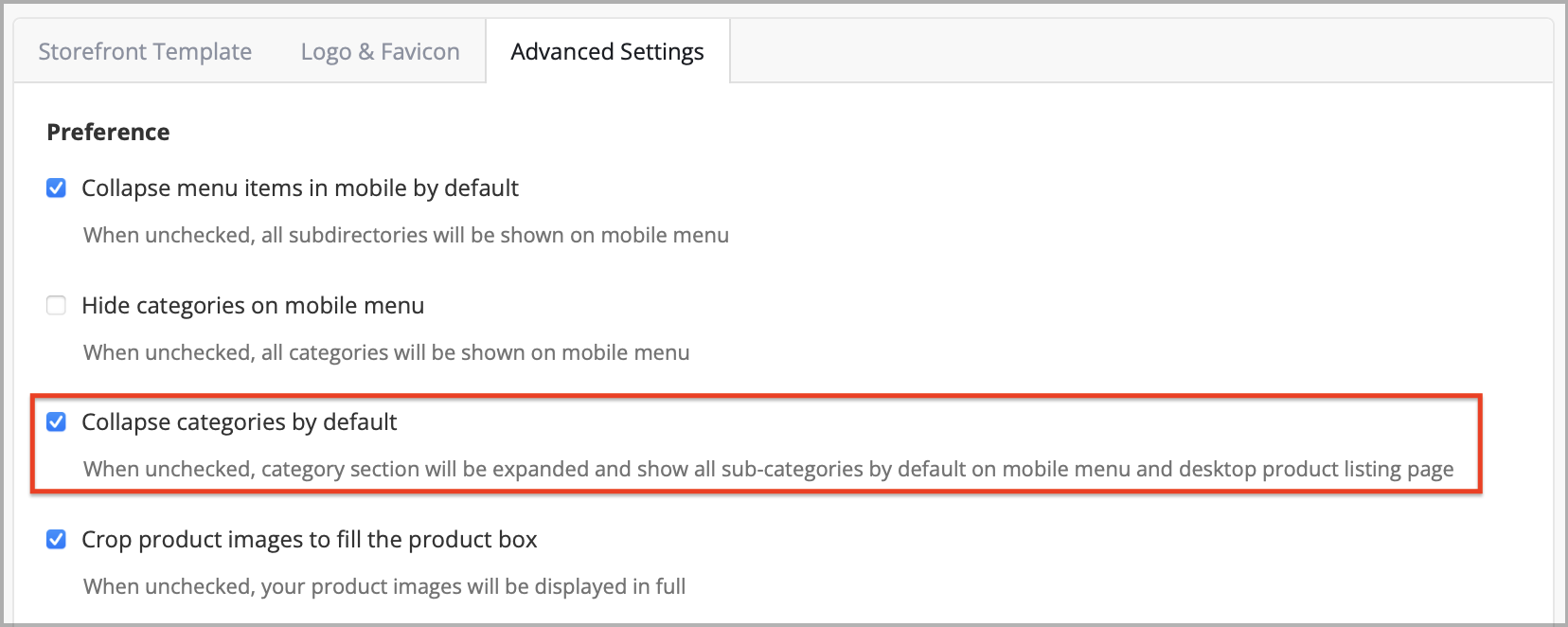Screen dimensions: 1568x627
Task: Uncheck Collapse menu items in mobile by default
Action: point(57,188)
